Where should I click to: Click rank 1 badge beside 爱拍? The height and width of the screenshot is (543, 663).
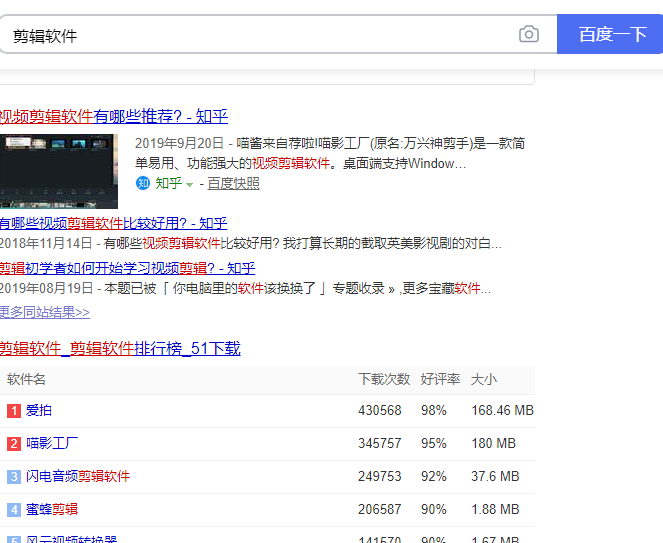pyautogui.click(x=14, y=411)
